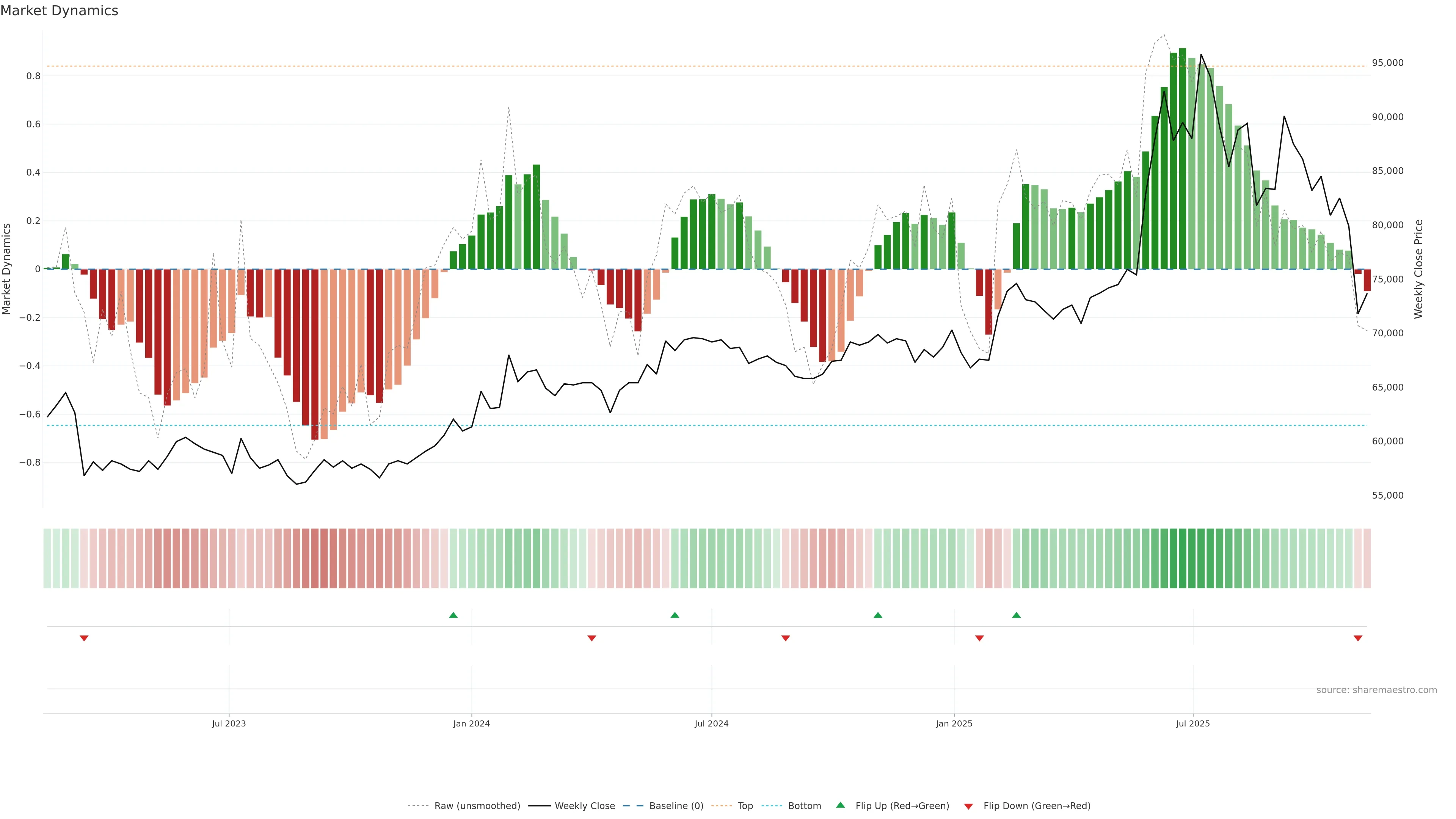1456x819 pixels.
Task: Click the Top legend label
Action: [x=745, y=806]
